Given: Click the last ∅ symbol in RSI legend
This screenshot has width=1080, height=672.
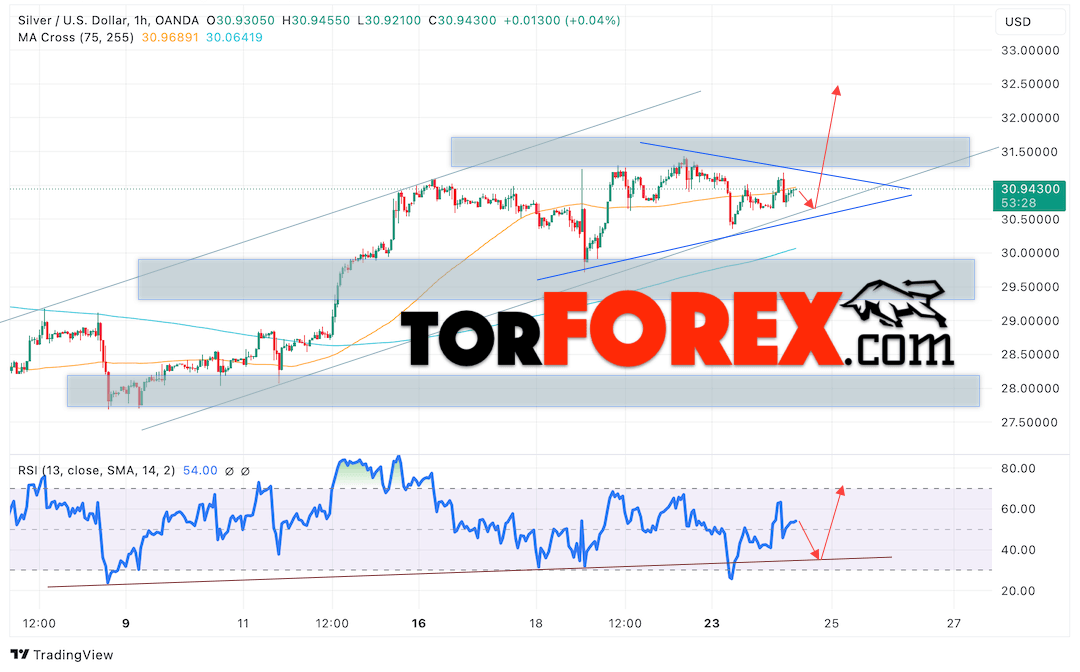Looking at the screenshot, I should coord(245,471).
